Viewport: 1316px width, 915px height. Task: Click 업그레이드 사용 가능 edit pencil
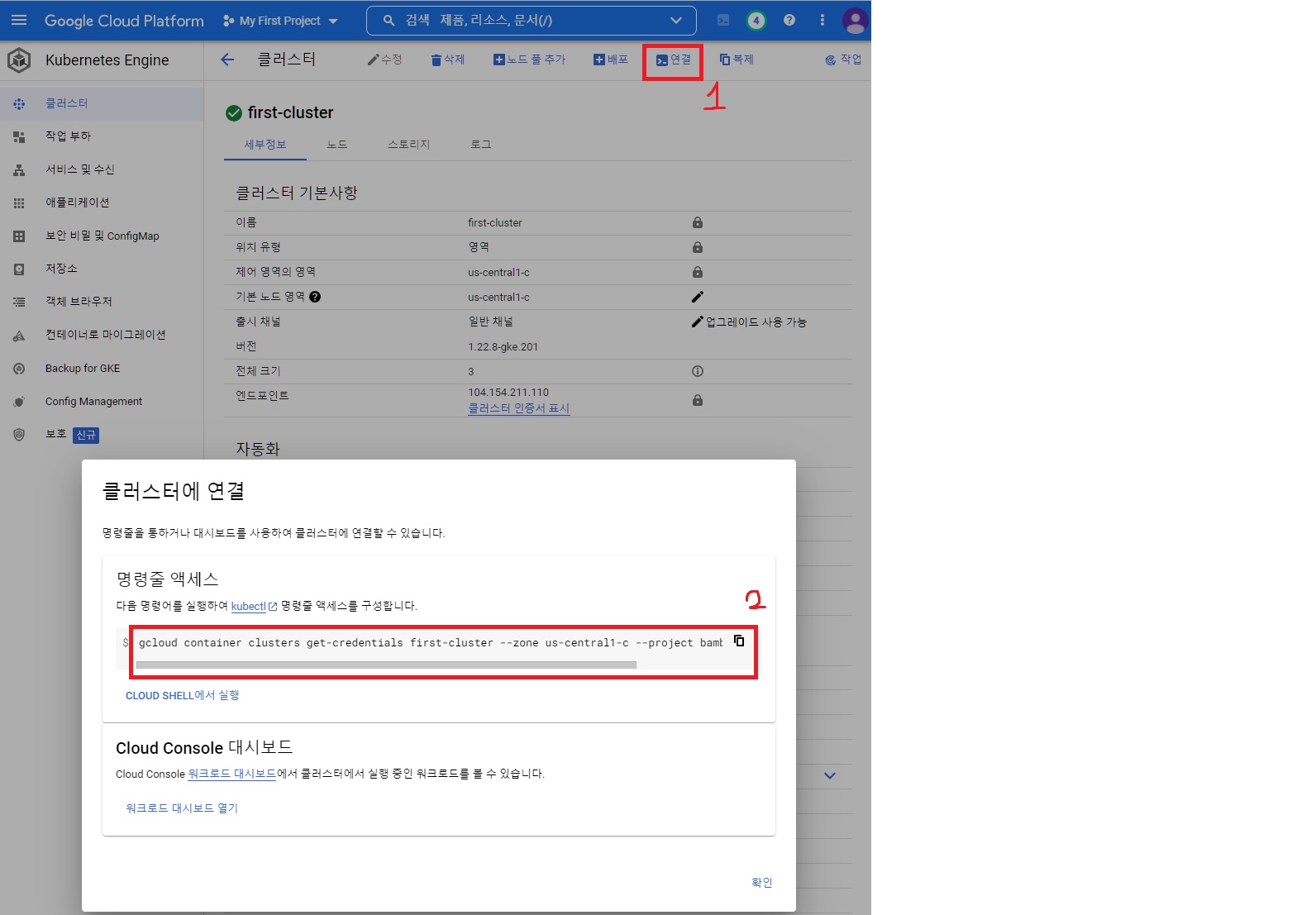698,322
